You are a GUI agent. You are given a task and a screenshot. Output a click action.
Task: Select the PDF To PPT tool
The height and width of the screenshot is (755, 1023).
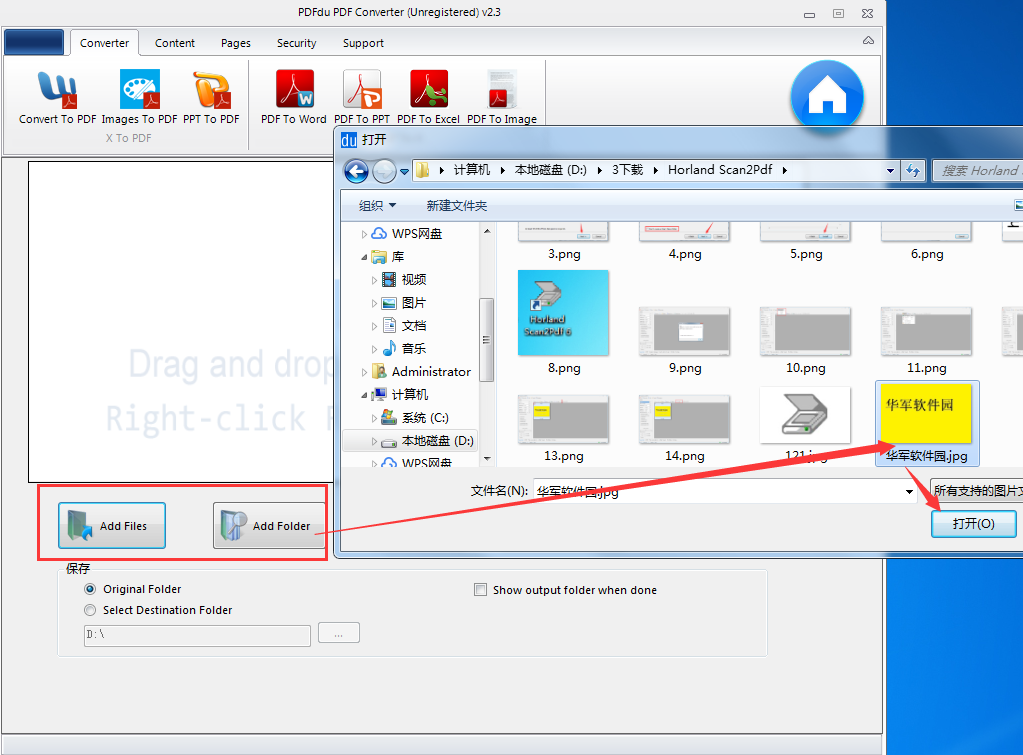click(362, 95)
